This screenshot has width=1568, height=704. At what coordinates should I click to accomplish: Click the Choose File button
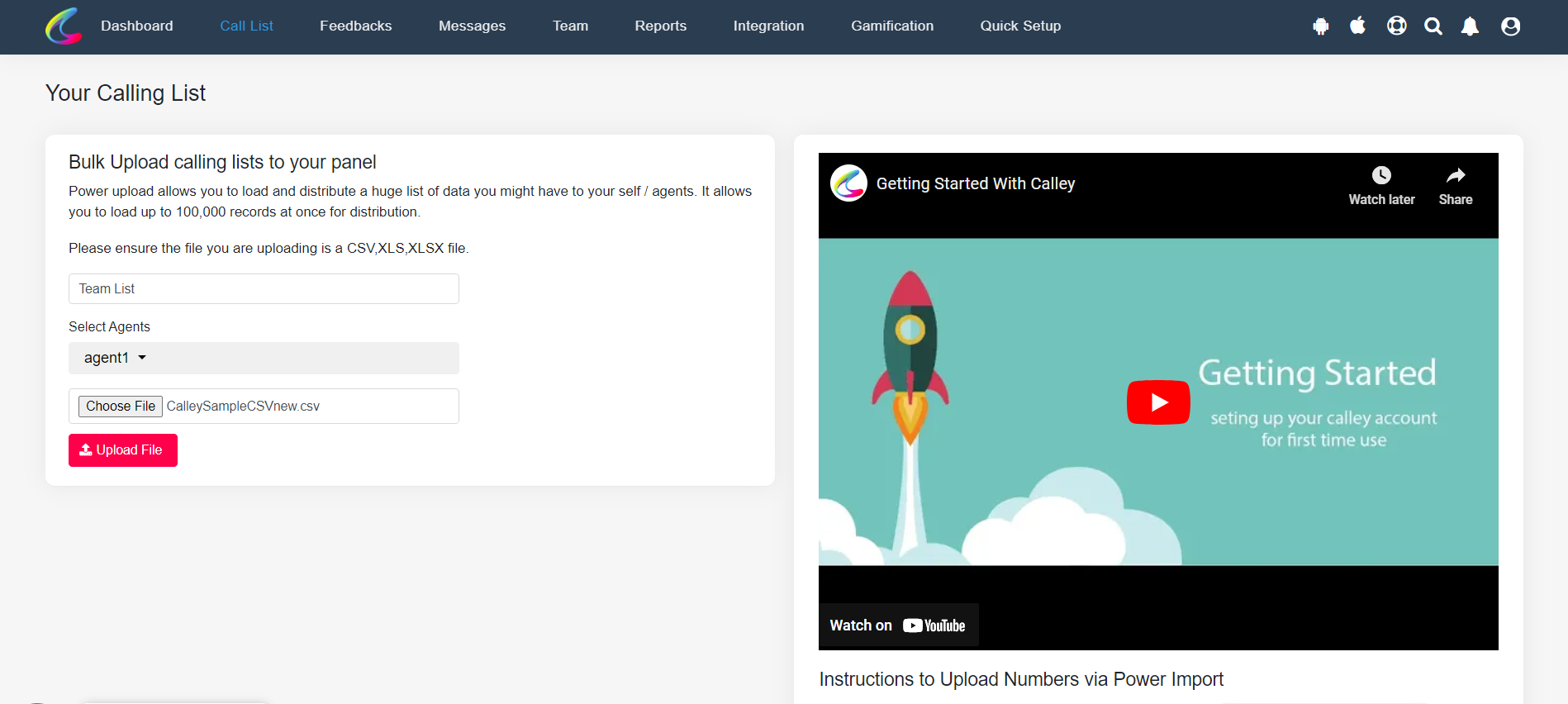(x=121, y=406)
